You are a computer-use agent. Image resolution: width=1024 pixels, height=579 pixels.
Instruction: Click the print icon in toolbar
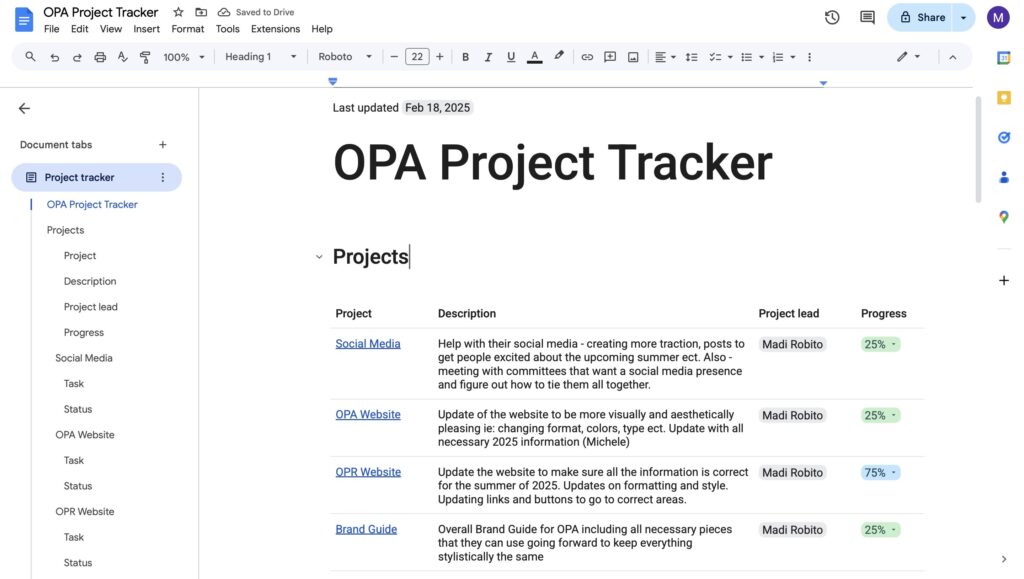(100, 57)
